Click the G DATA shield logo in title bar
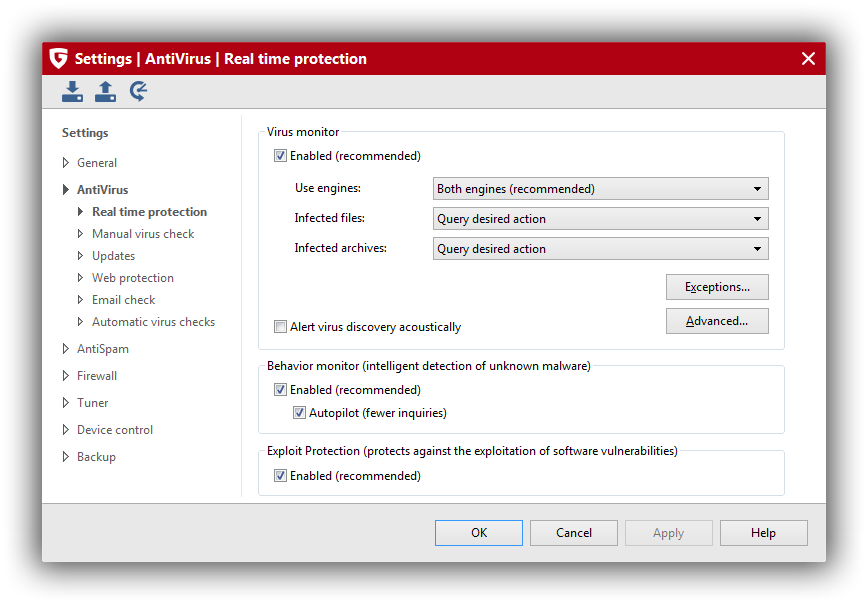This screenshot has width=868, height=604. tap(59, 58)
